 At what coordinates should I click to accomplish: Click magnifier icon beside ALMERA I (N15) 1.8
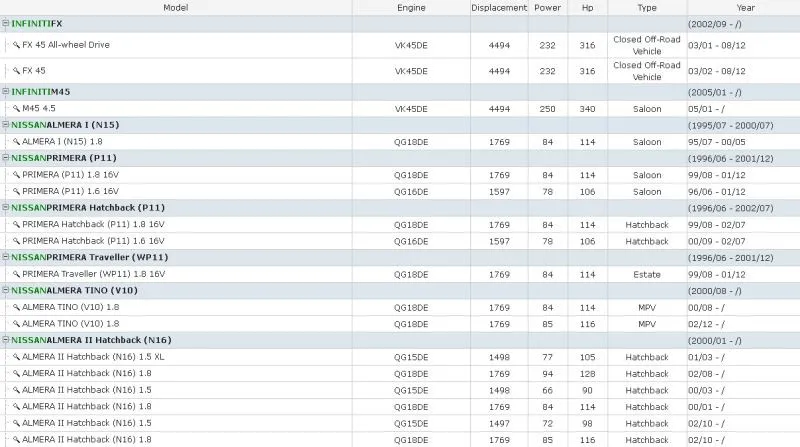[x=16, y=141]
